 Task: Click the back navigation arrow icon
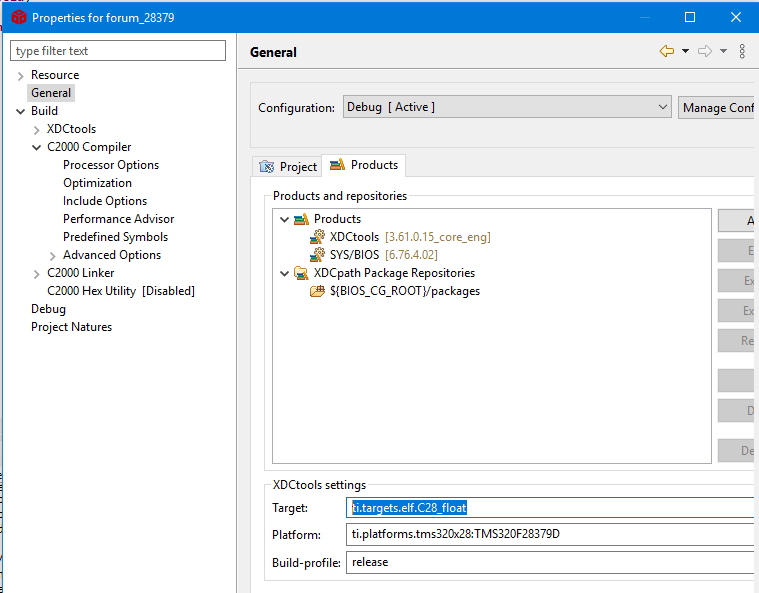(666, 51)
